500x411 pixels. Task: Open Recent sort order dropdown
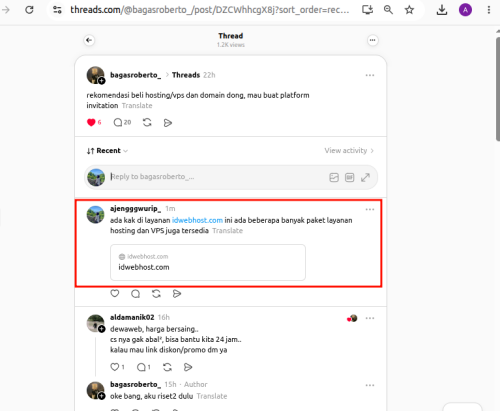pos(107,151)
